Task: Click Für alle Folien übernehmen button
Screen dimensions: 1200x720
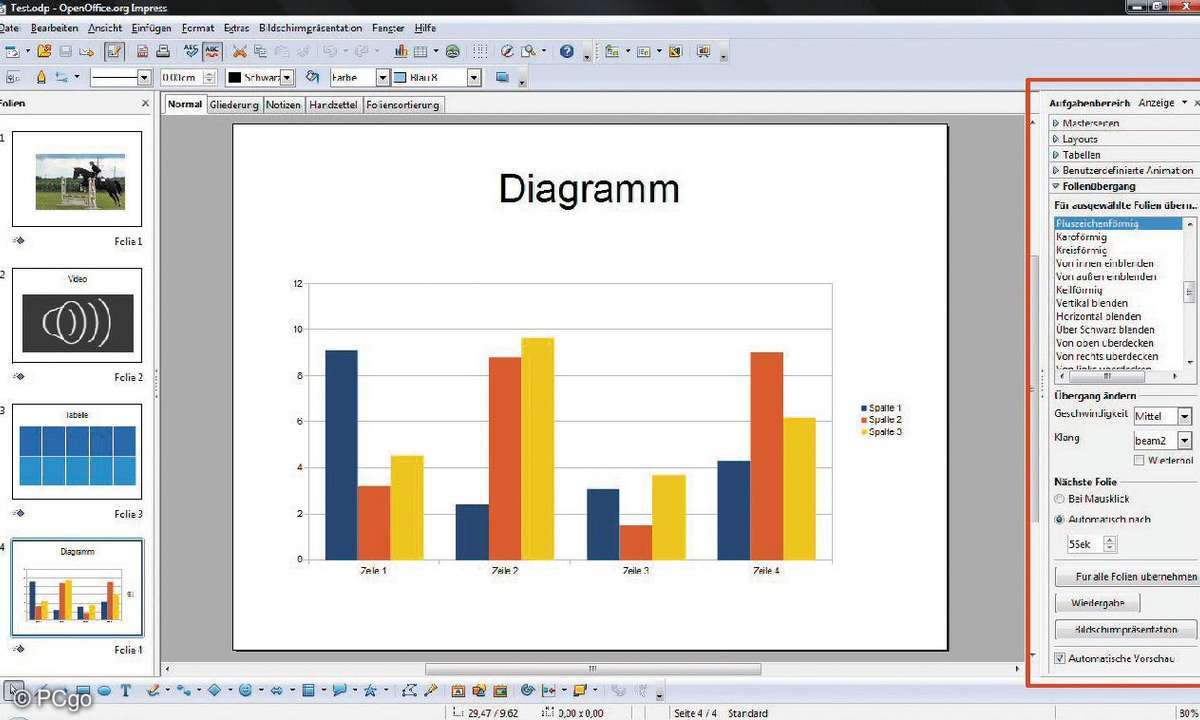Action: tap(1126, 577)
